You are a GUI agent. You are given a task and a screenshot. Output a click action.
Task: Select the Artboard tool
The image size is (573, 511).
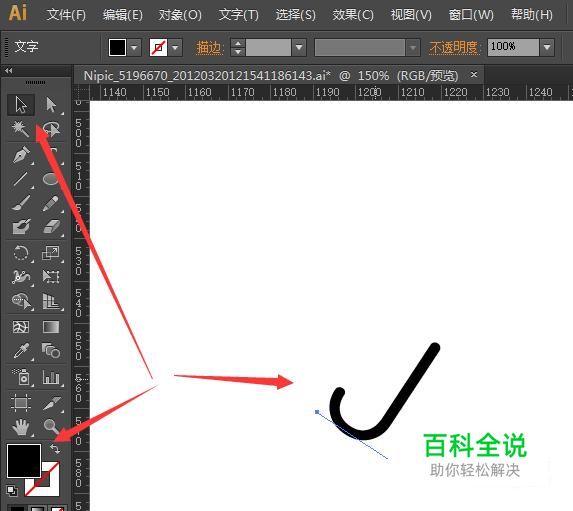pos(21,403)
